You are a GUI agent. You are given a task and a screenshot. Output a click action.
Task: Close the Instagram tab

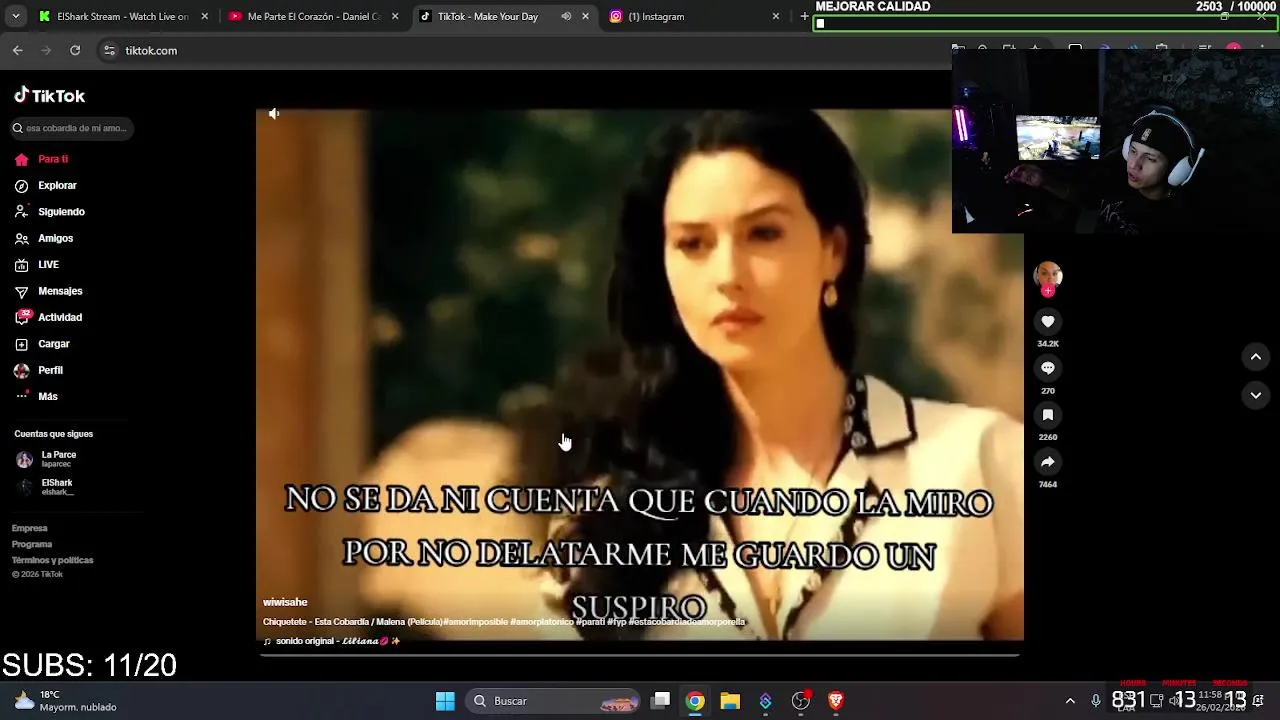(x=775, y=16)
